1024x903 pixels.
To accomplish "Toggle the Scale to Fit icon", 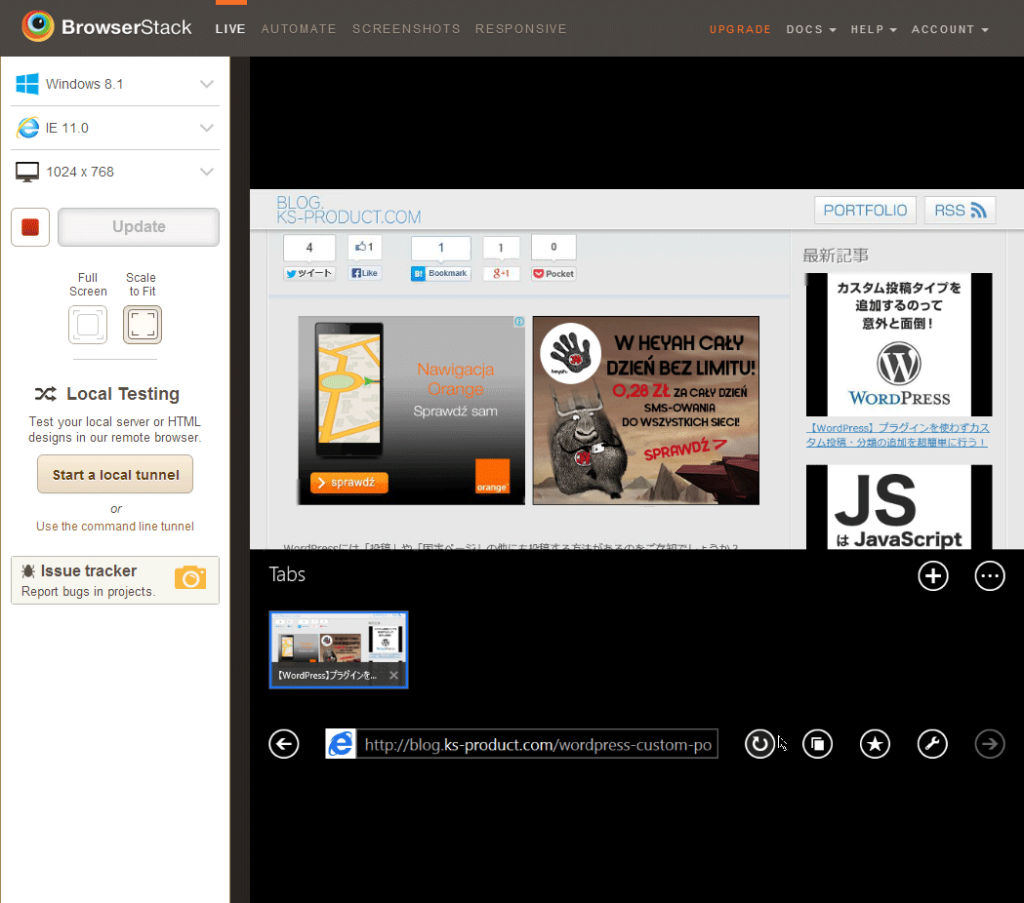I will point(142,325).
